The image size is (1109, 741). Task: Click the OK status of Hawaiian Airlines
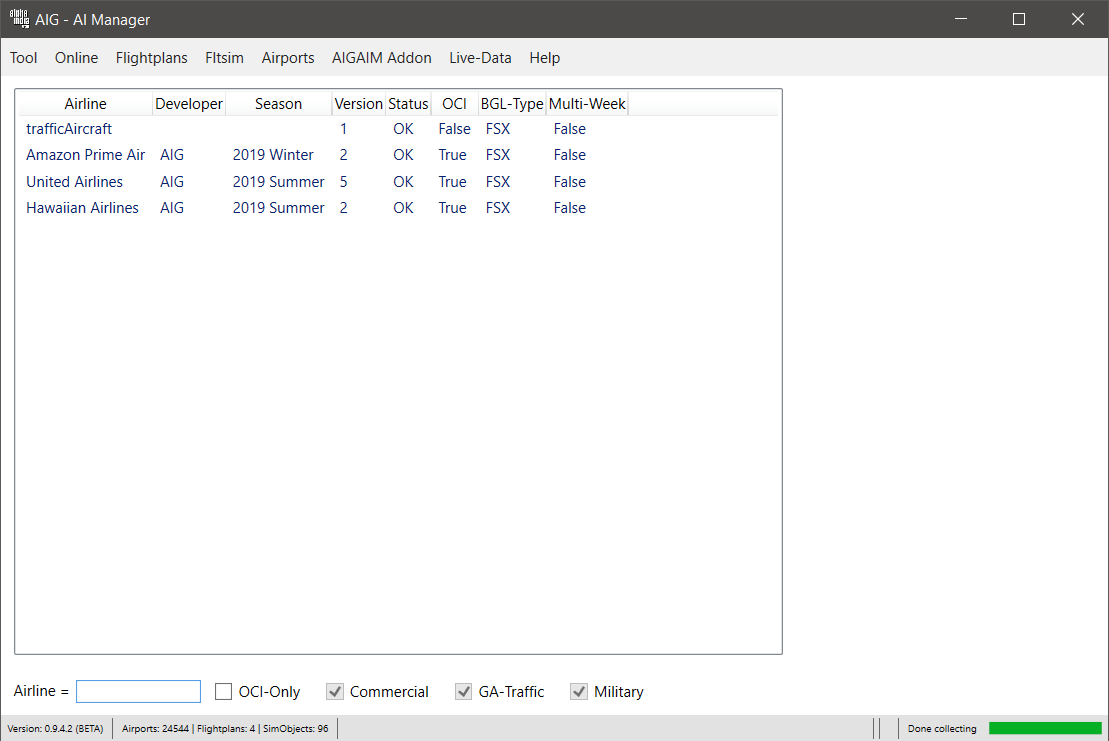point(403,208)
